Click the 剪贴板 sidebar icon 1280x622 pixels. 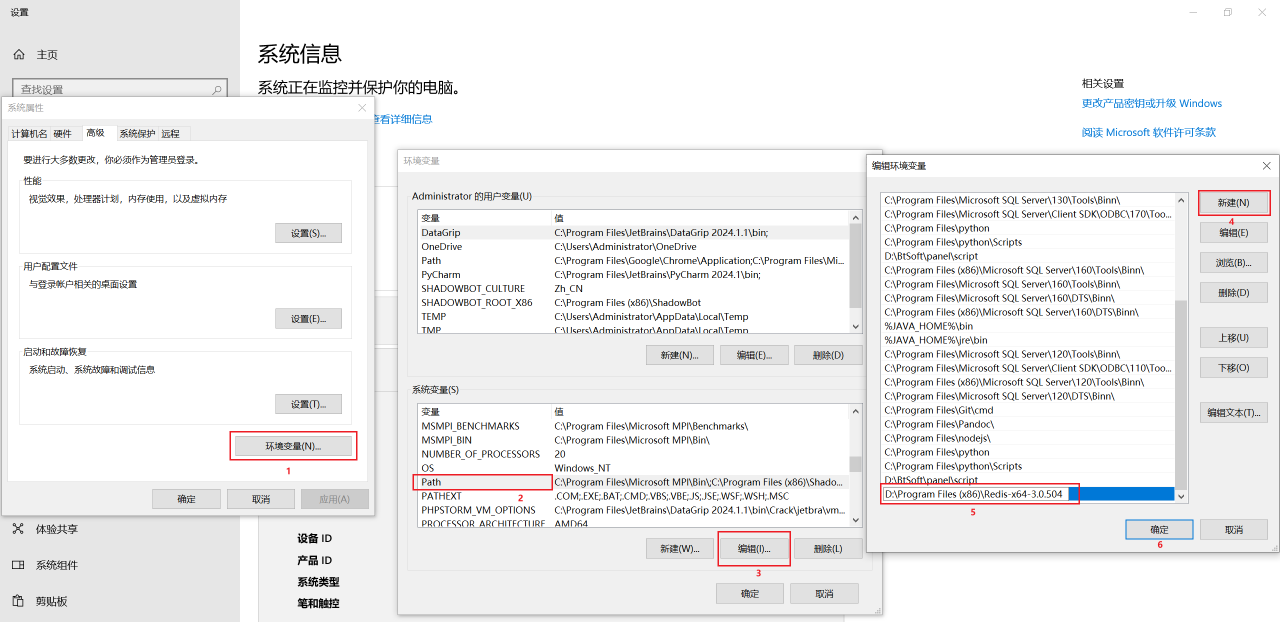(x=18, y=601)
